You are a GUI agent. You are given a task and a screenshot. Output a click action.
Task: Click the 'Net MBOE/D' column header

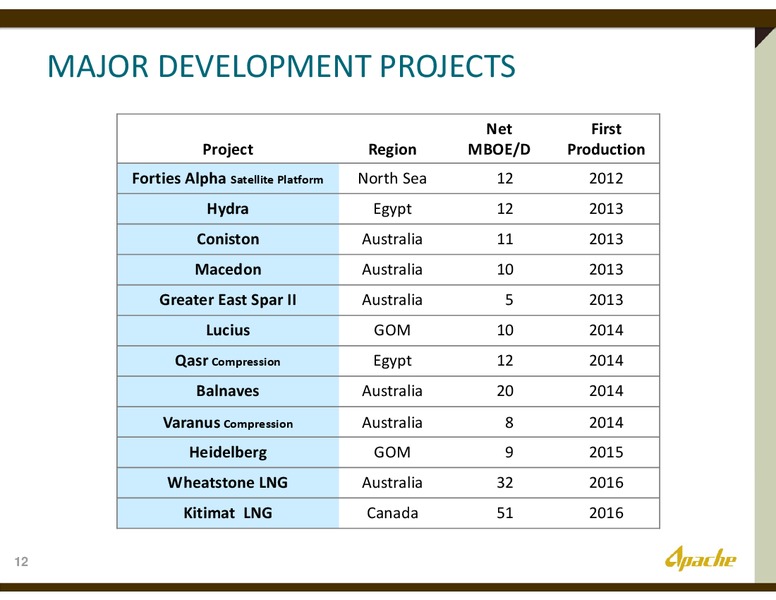pos(499,139)
